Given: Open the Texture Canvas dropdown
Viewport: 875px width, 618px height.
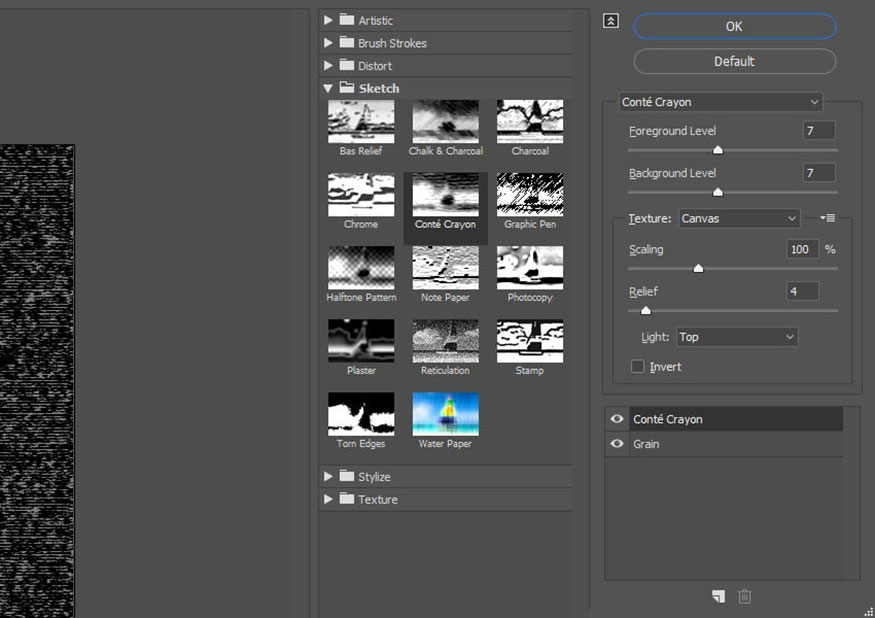Looking at the screenshot, I should coord(739,218).
